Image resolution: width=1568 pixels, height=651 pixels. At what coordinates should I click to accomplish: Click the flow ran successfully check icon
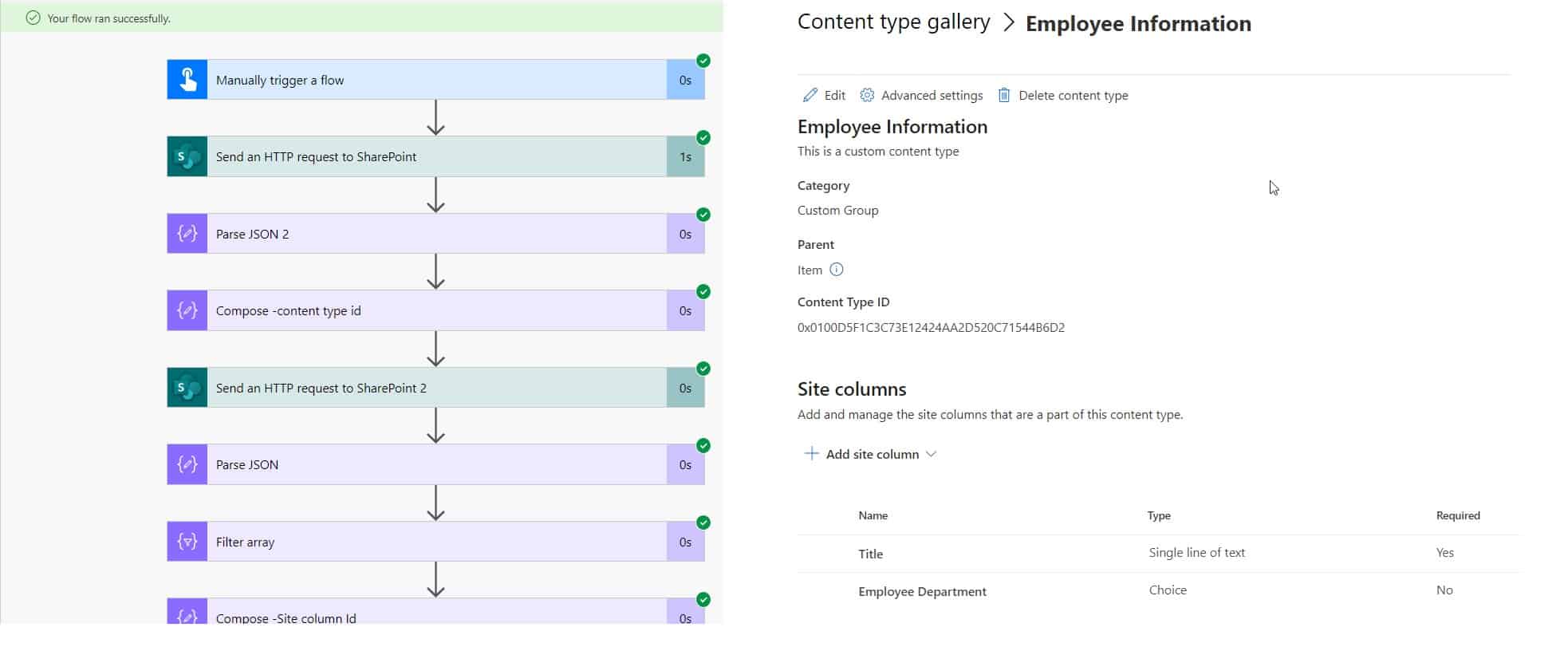(x=33, y=18)
